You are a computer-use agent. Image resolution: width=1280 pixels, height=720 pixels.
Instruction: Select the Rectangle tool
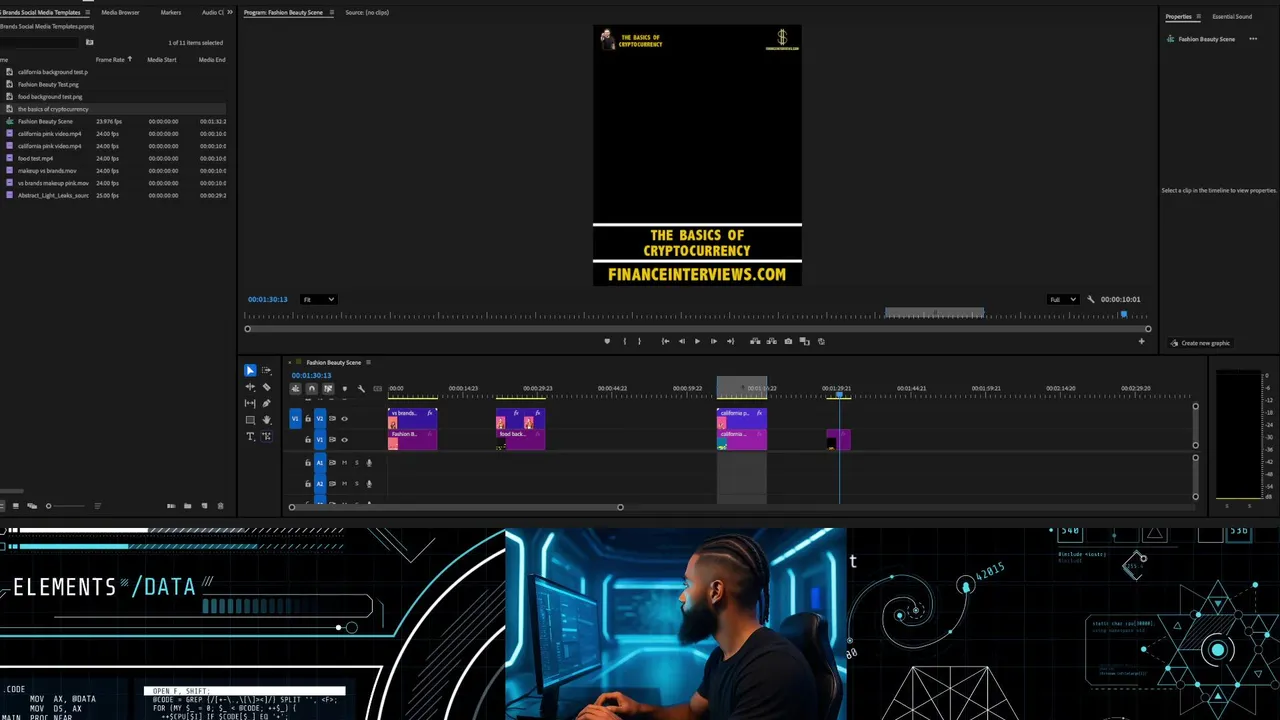pyautogui.click(x=250, y=420)
